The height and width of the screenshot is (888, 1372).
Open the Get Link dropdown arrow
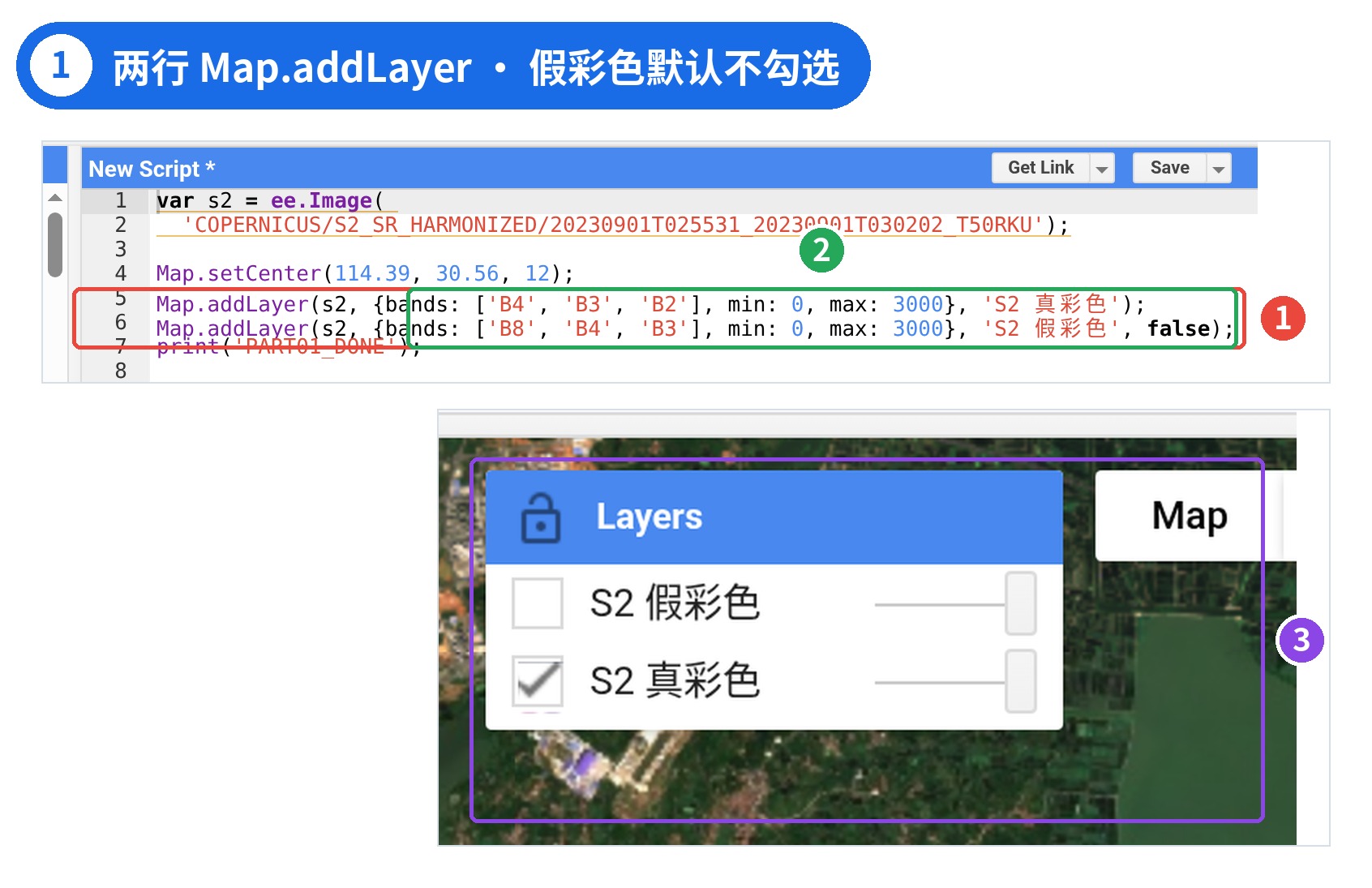pyautogui.click(x=1102, y=168)
